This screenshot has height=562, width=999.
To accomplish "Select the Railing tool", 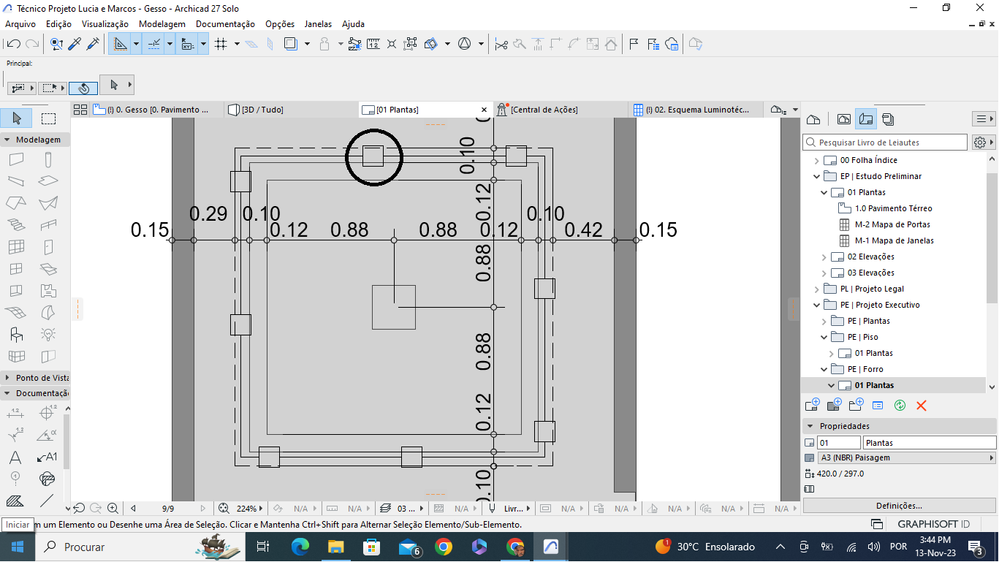I will 48,225.
